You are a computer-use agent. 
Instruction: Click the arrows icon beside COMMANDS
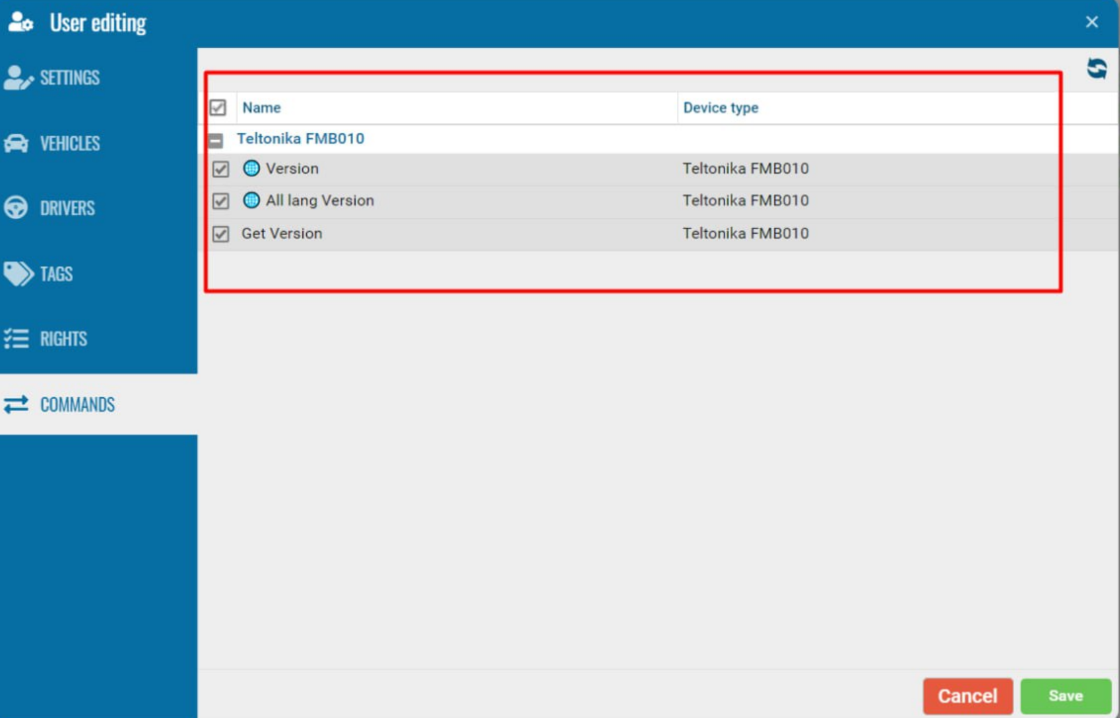tap(16, 404)
